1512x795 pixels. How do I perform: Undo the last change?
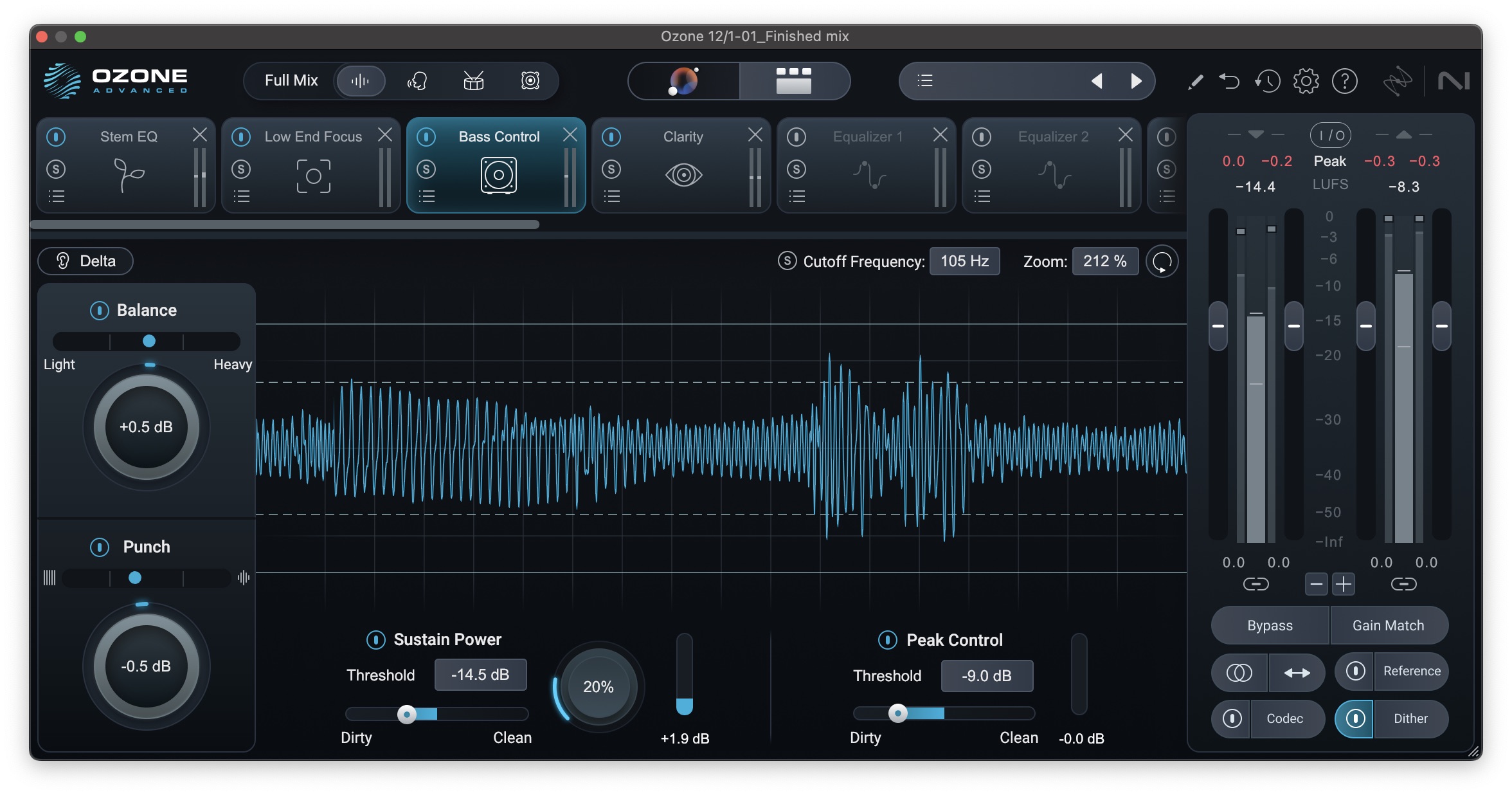(x=1229, y=81)
